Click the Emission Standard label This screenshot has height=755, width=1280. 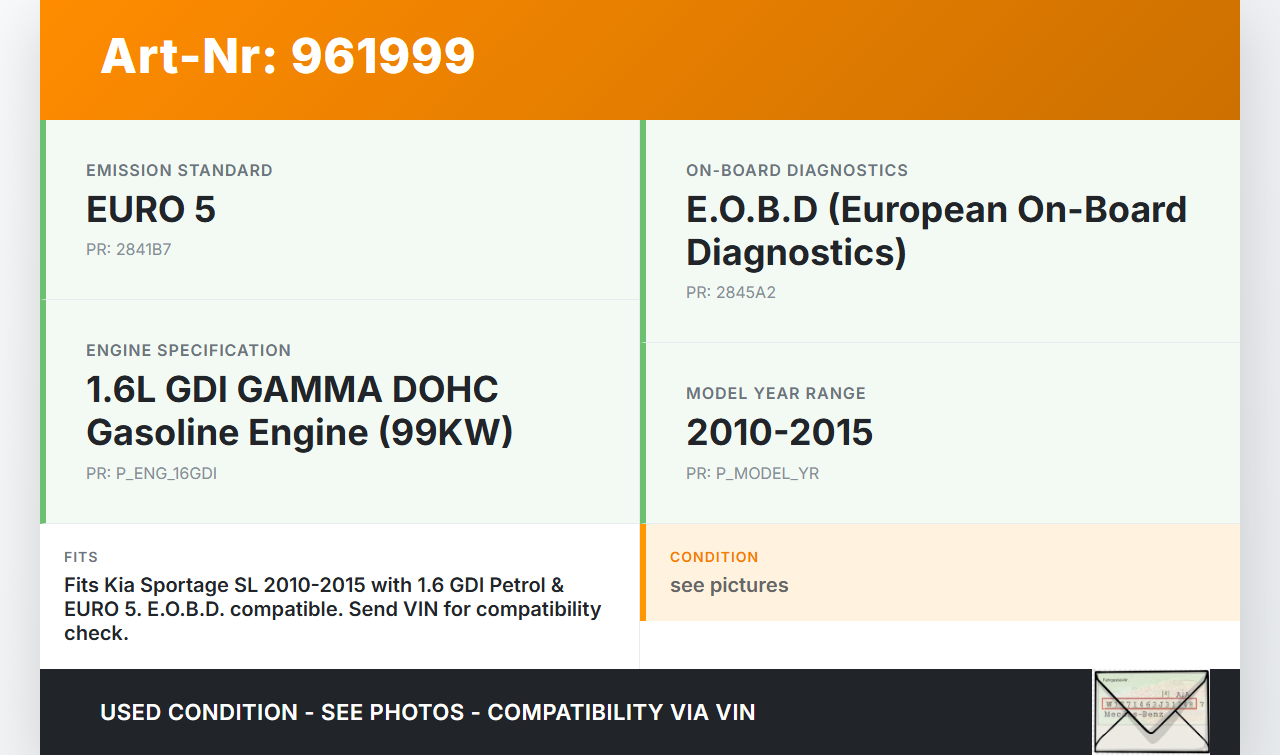179,170
